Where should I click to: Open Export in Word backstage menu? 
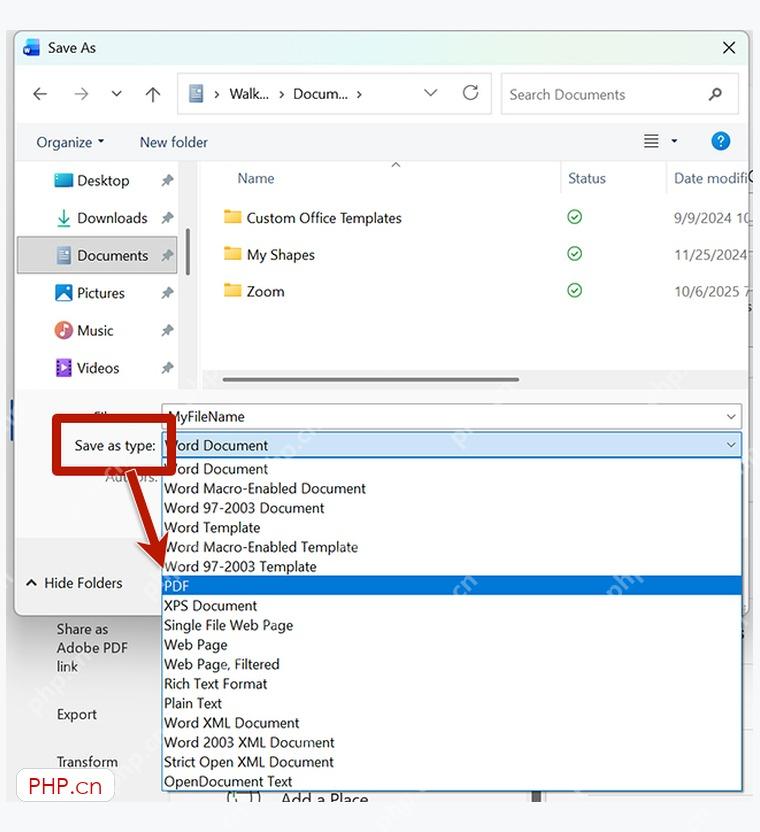(x=77, y=715)
